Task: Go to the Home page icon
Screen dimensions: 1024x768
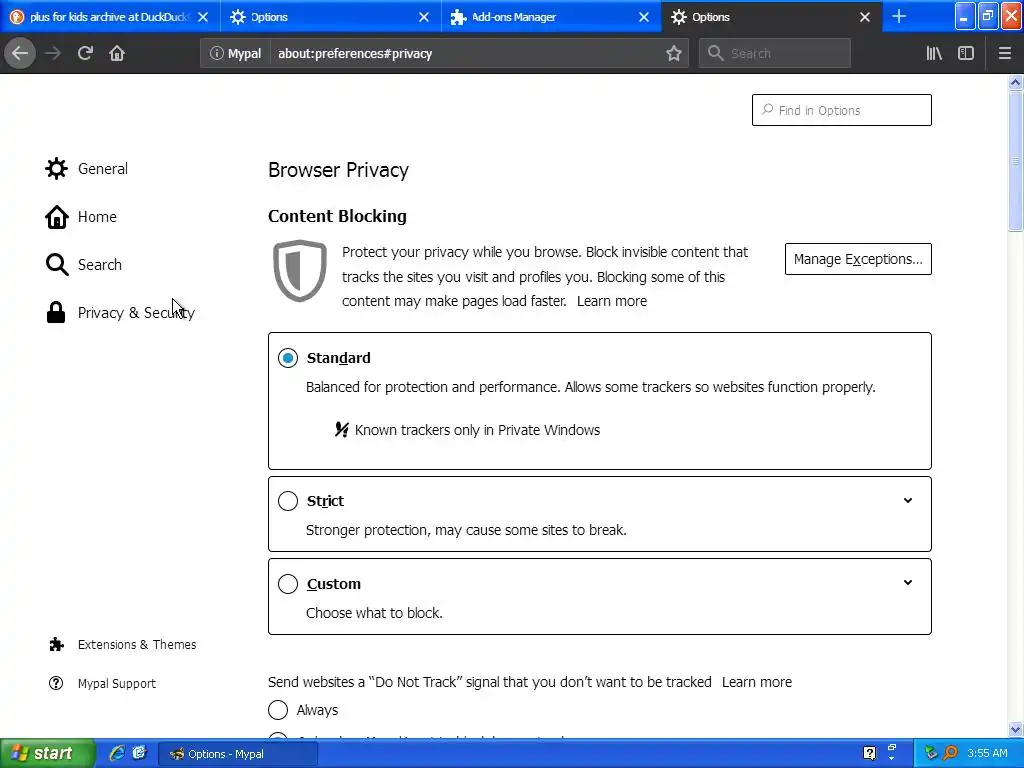Action: click(x=117, y=53)
